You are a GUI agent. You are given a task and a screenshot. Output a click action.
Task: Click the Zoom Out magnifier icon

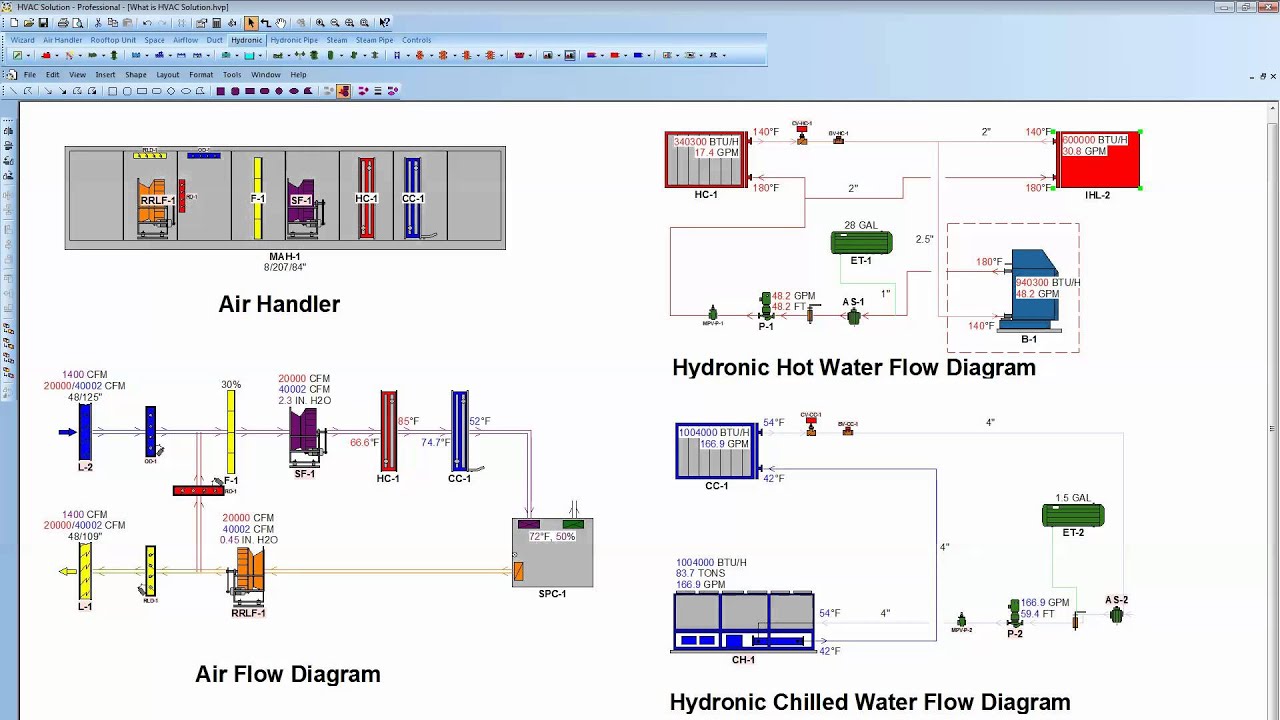point(335,23)
